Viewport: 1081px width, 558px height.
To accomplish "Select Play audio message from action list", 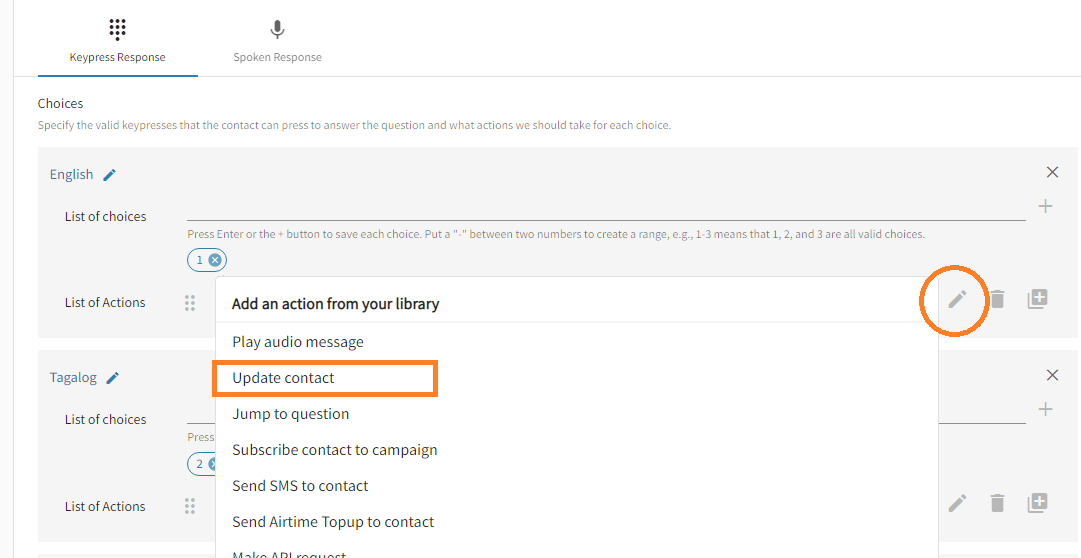I will 298,342.
